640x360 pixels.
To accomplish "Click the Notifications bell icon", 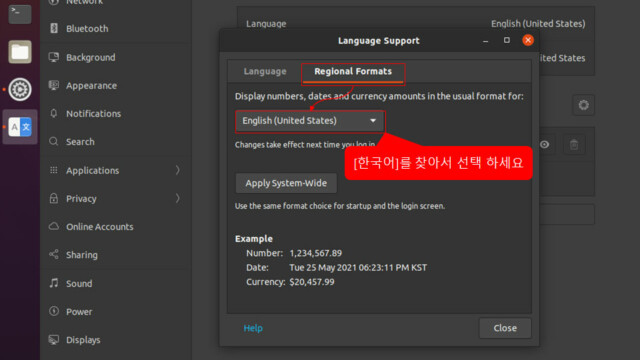I will tap(54, 113).
